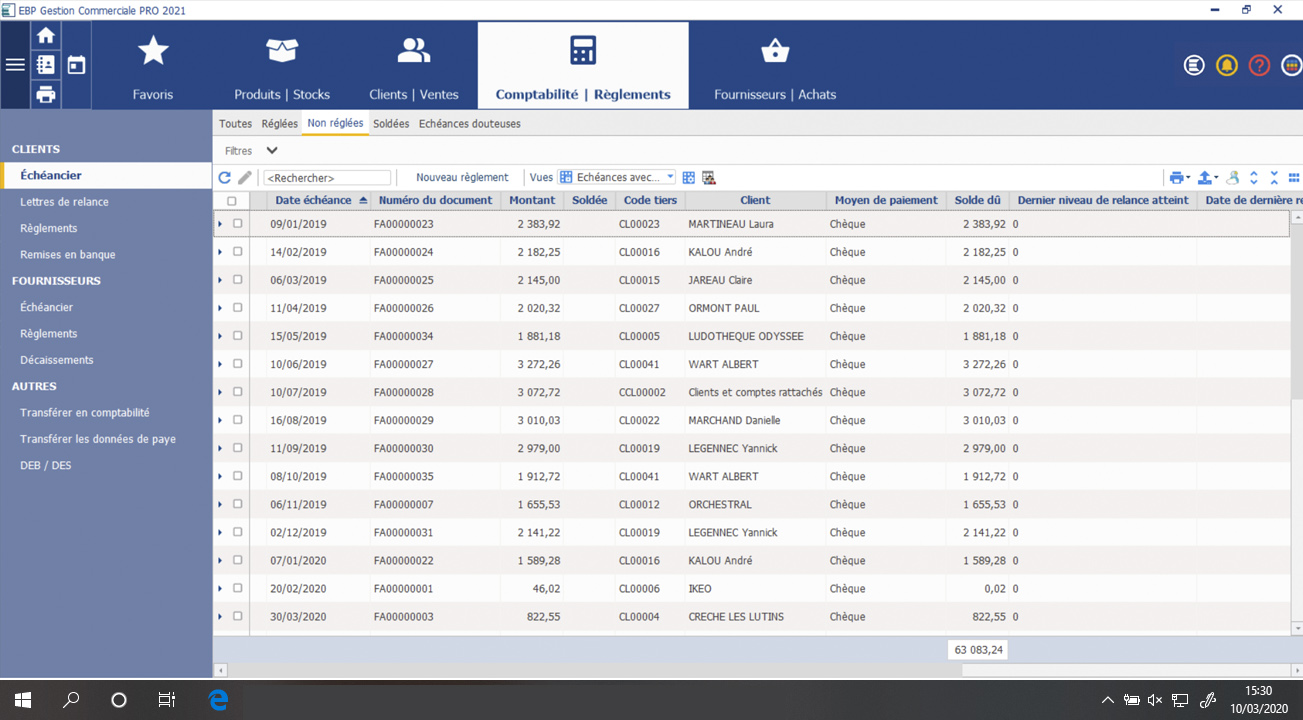Click the view editor grid icon

[x=689, y=178]
